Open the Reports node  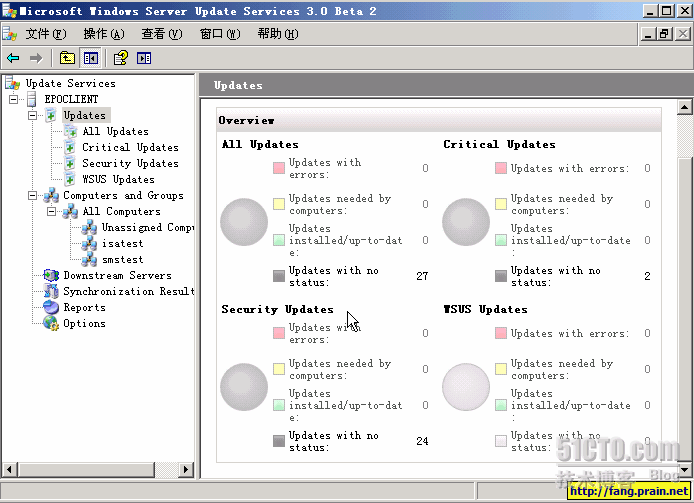[85, 307]
